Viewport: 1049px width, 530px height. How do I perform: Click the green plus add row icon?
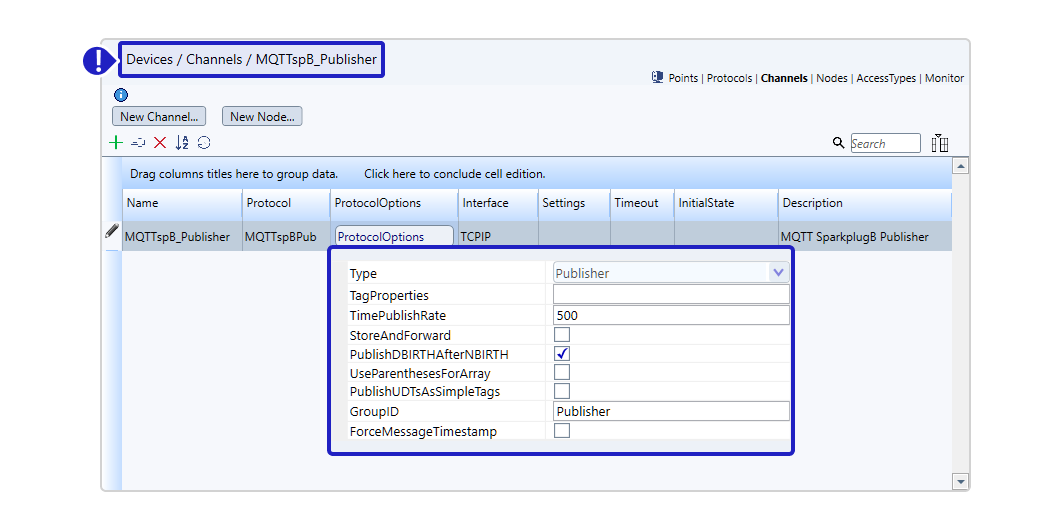[117, 143]
